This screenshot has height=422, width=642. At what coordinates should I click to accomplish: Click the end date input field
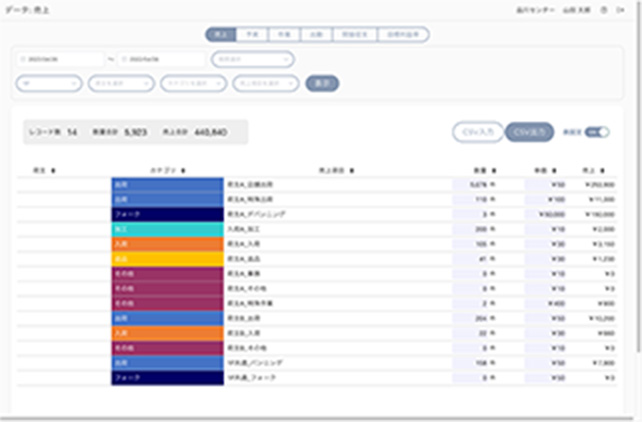[161, 59]
